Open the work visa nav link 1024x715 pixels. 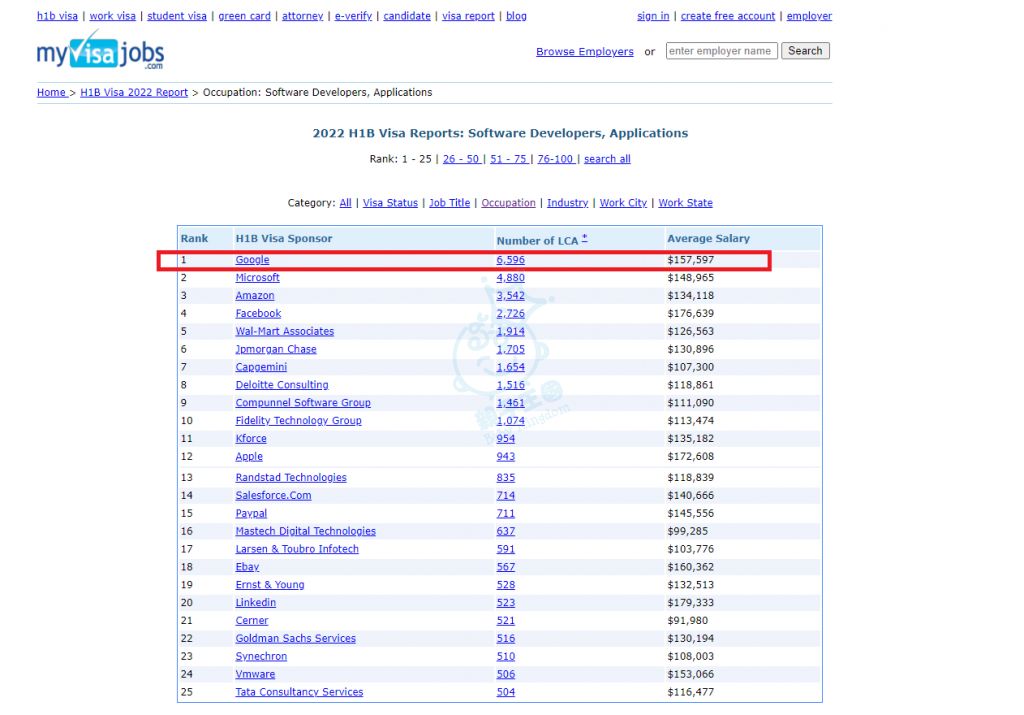click(112, 16)
